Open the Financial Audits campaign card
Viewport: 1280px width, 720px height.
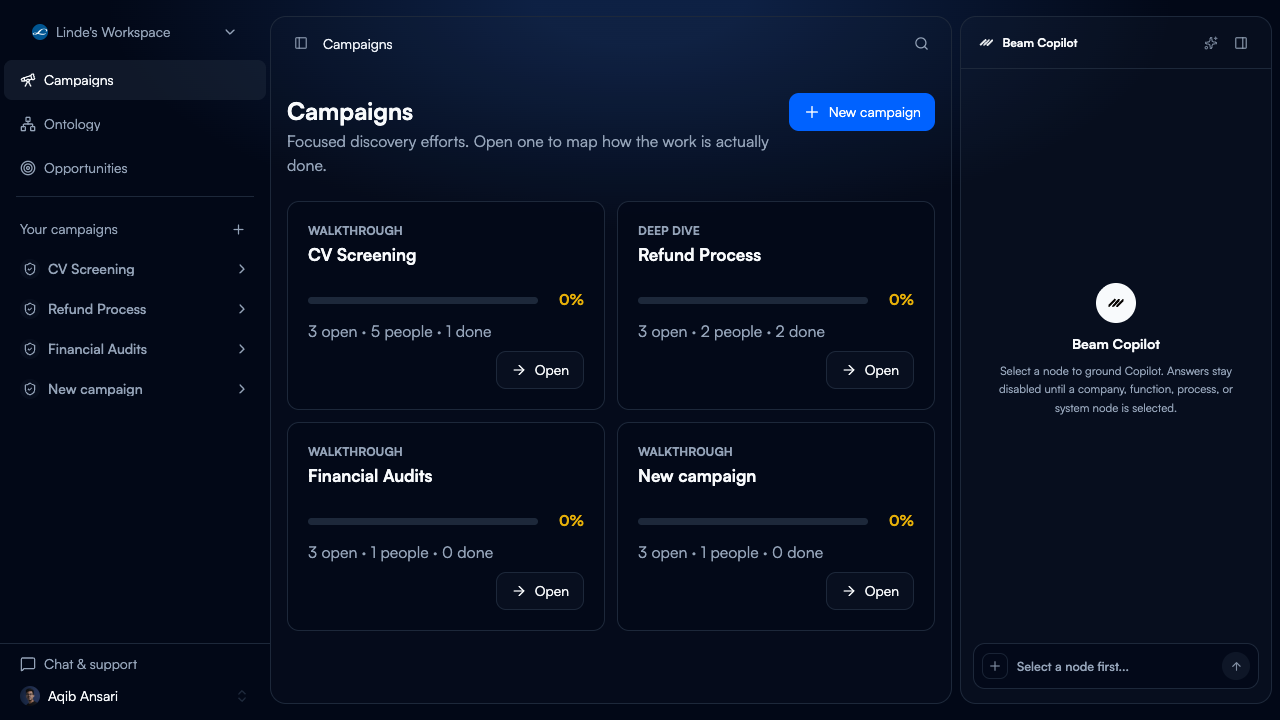(540, 591)
